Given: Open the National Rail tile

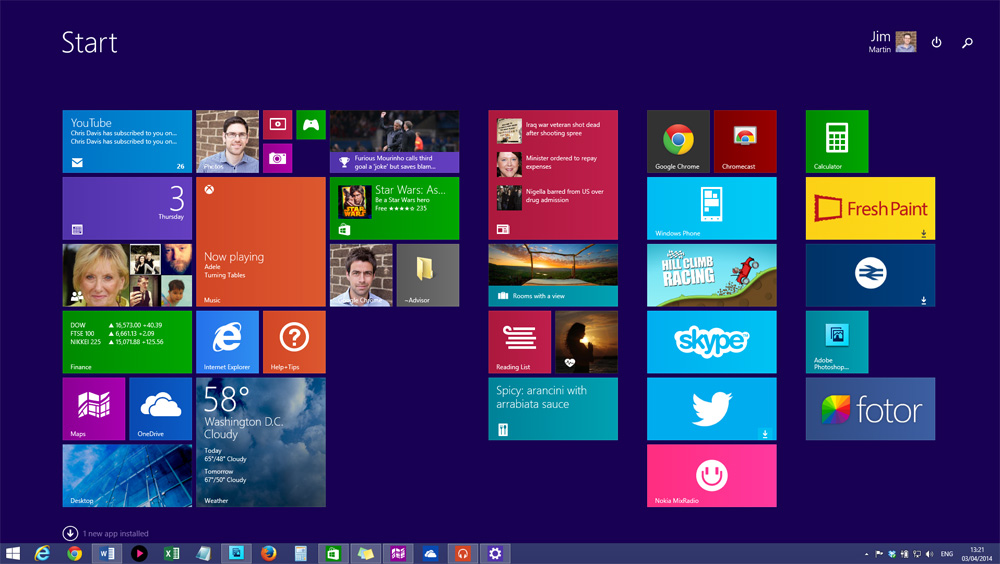Looking at the screenshot, I should pyautogui.click(x=871, y=275).
